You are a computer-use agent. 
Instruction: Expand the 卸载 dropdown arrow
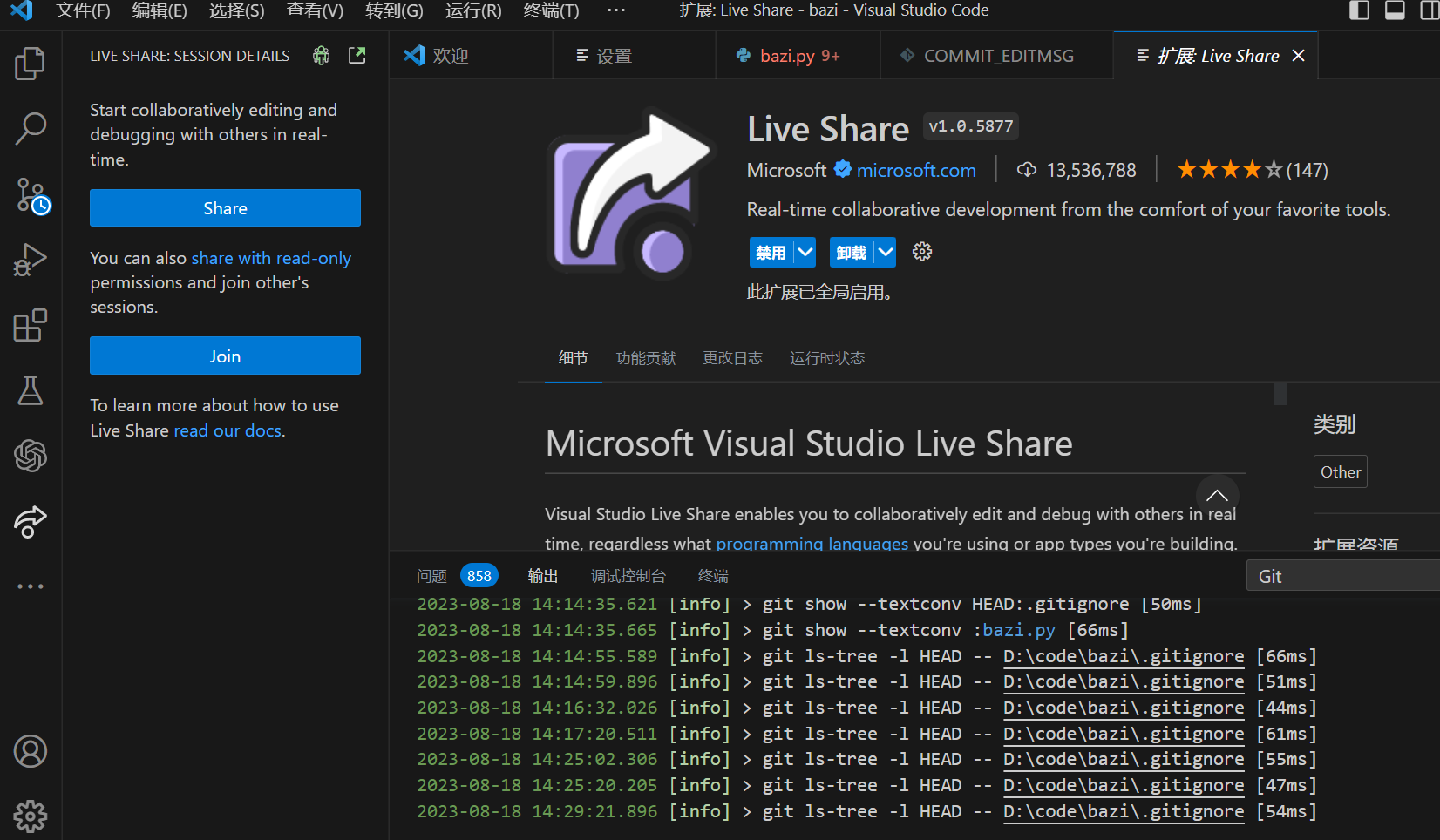click(886, 253)
